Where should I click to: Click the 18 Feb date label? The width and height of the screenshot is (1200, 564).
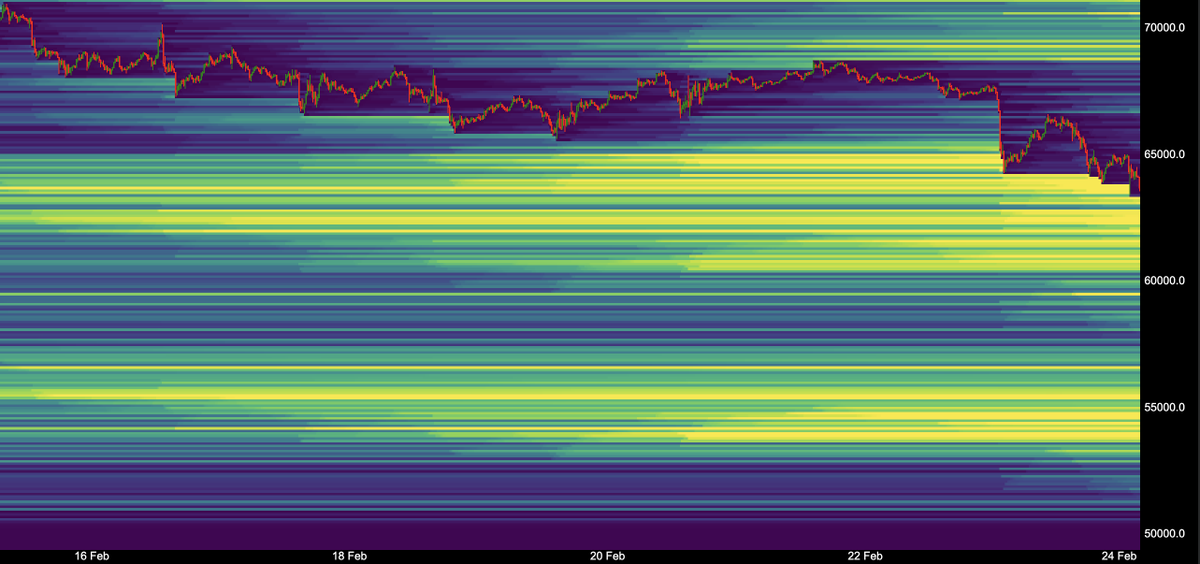pyautogui.click(x=350, y=555)
